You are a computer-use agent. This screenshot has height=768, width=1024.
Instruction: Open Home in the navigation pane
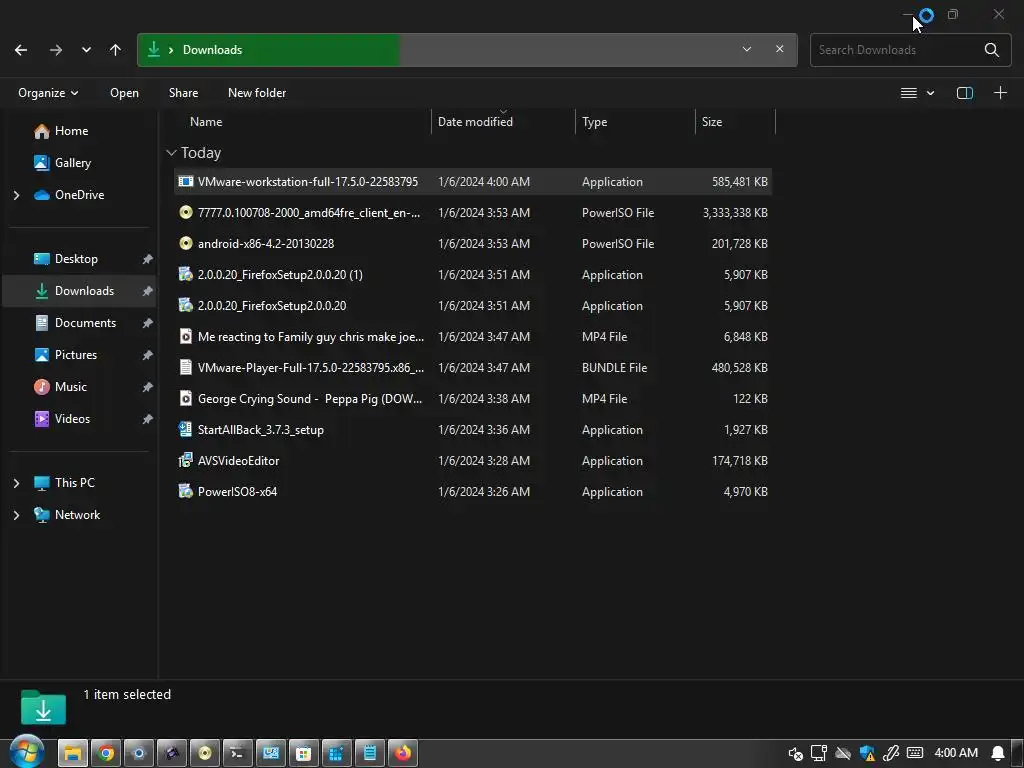click(71, 131)
